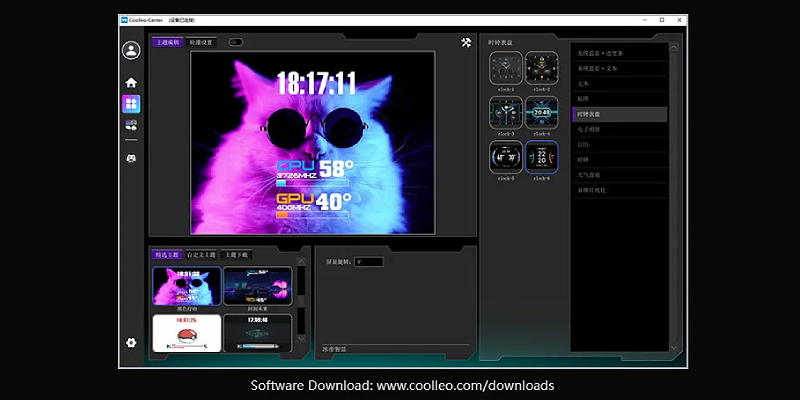The width and height of the screenshot is (800, 400).
Task: Choose the clock-1 watch face icon
Action: pos(505,68)
